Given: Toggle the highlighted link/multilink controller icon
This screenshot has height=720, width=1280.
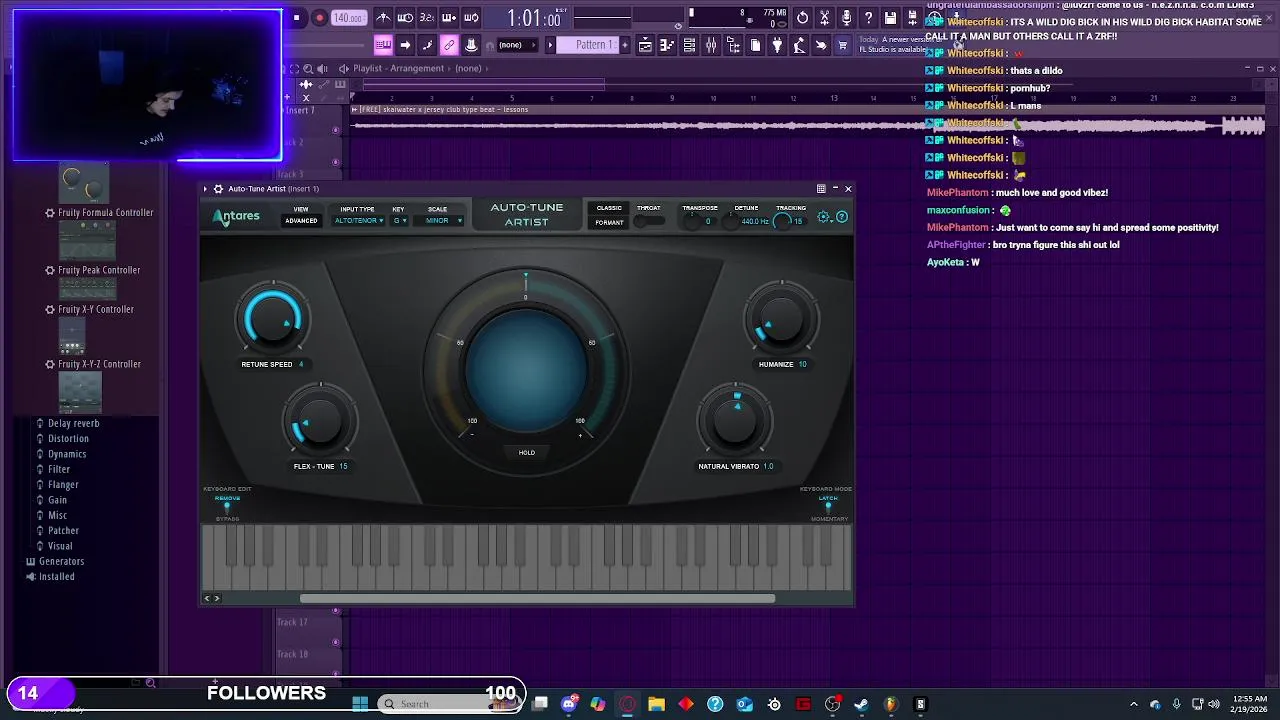Looking at the screenshot, I should 449,45.
